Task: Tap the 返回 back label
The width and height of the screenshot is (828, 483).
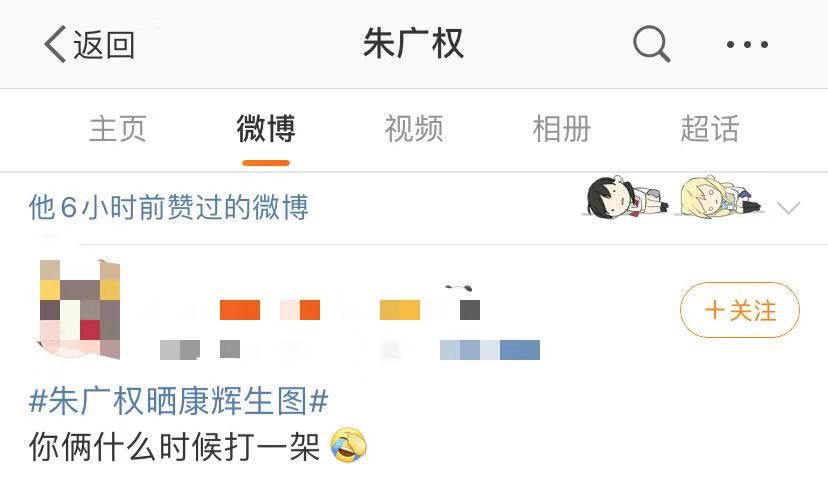Action: coord(104,44)
